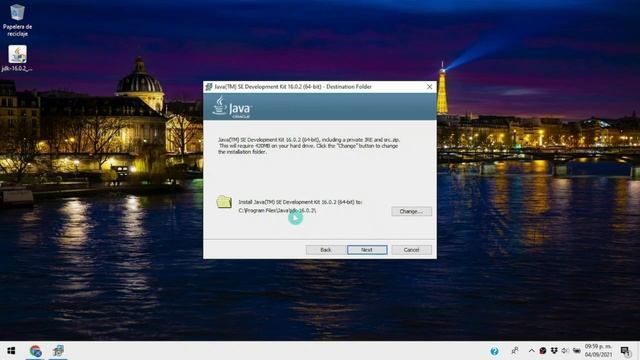Click the red-black round tray icon
This screenshot has height=360, width=640.
(x=543, y=351)
